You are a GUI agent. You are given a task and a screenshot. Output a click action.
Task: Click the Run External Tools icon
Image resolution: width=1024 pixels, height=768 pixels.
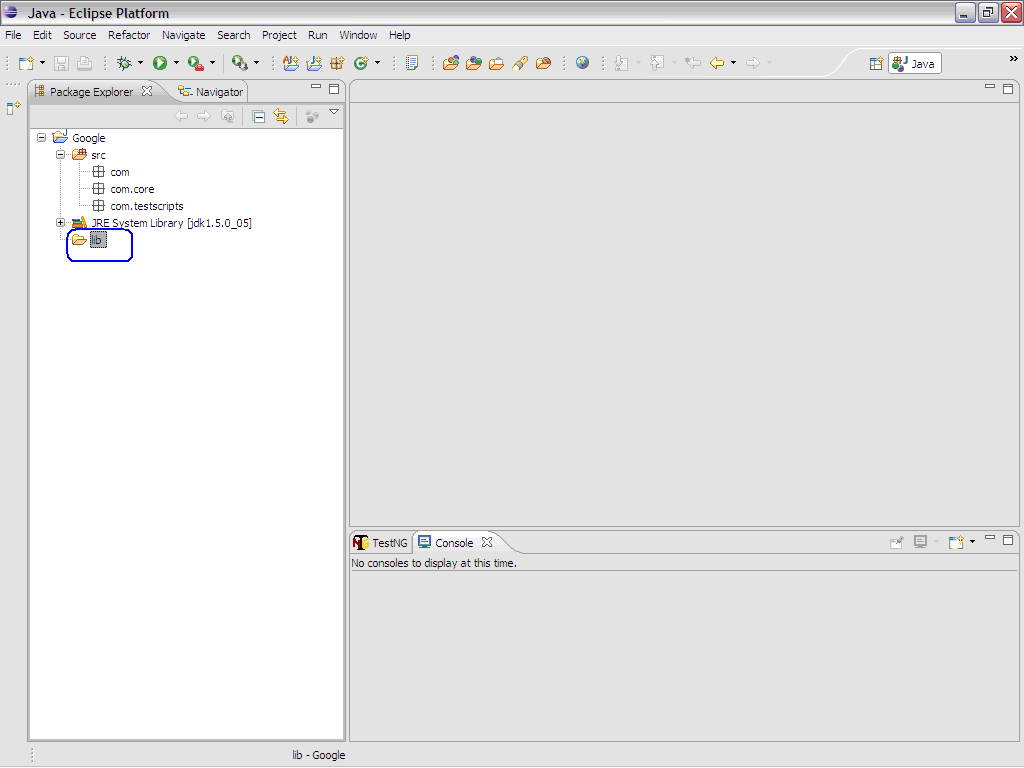pos(196,63)
